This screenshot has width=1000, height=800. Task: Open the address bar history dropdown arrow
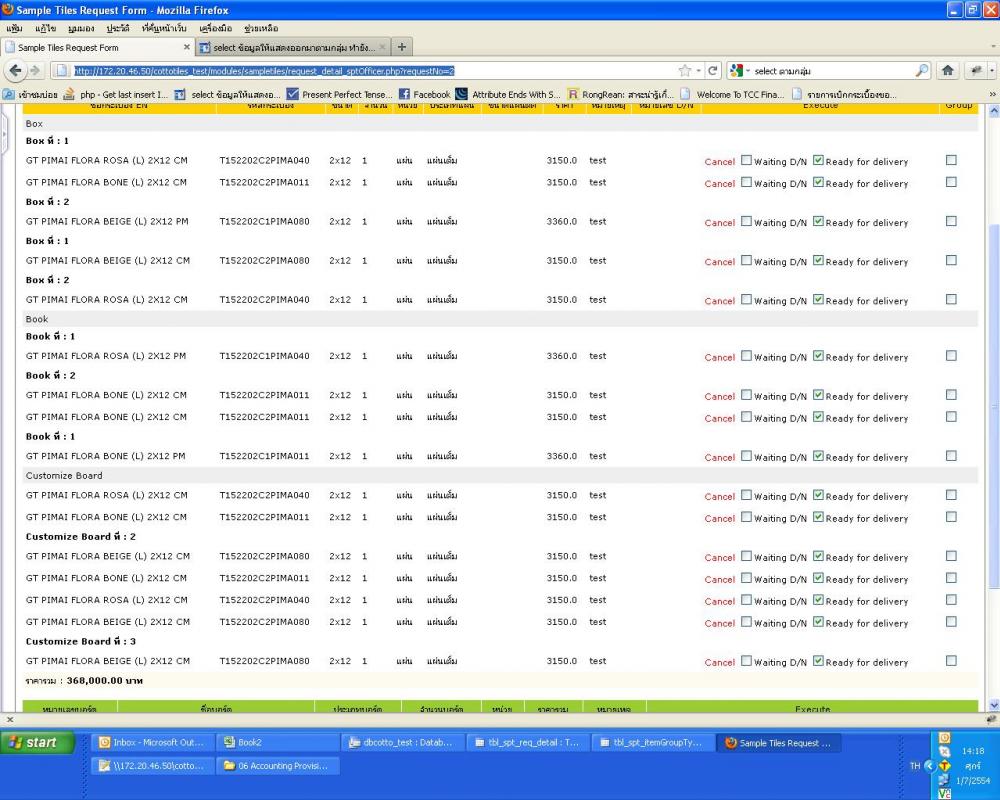[699, 71]
